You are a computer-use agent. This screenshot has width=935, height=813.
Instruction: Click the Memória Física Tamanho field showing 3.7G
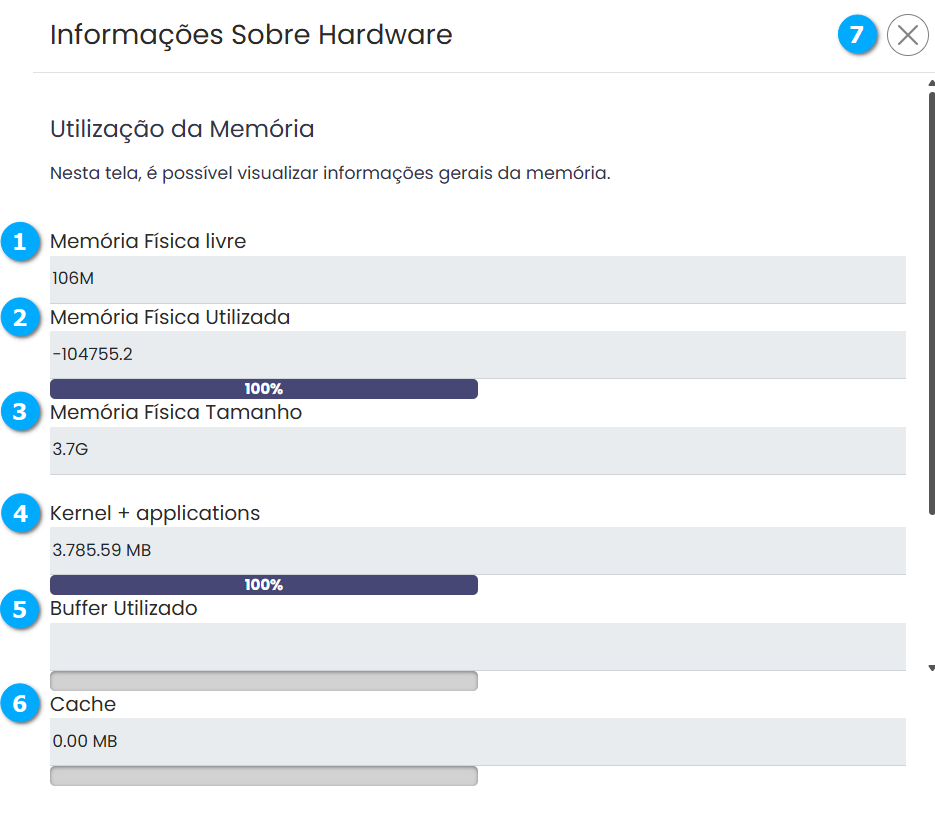click(x=477, y=450)
